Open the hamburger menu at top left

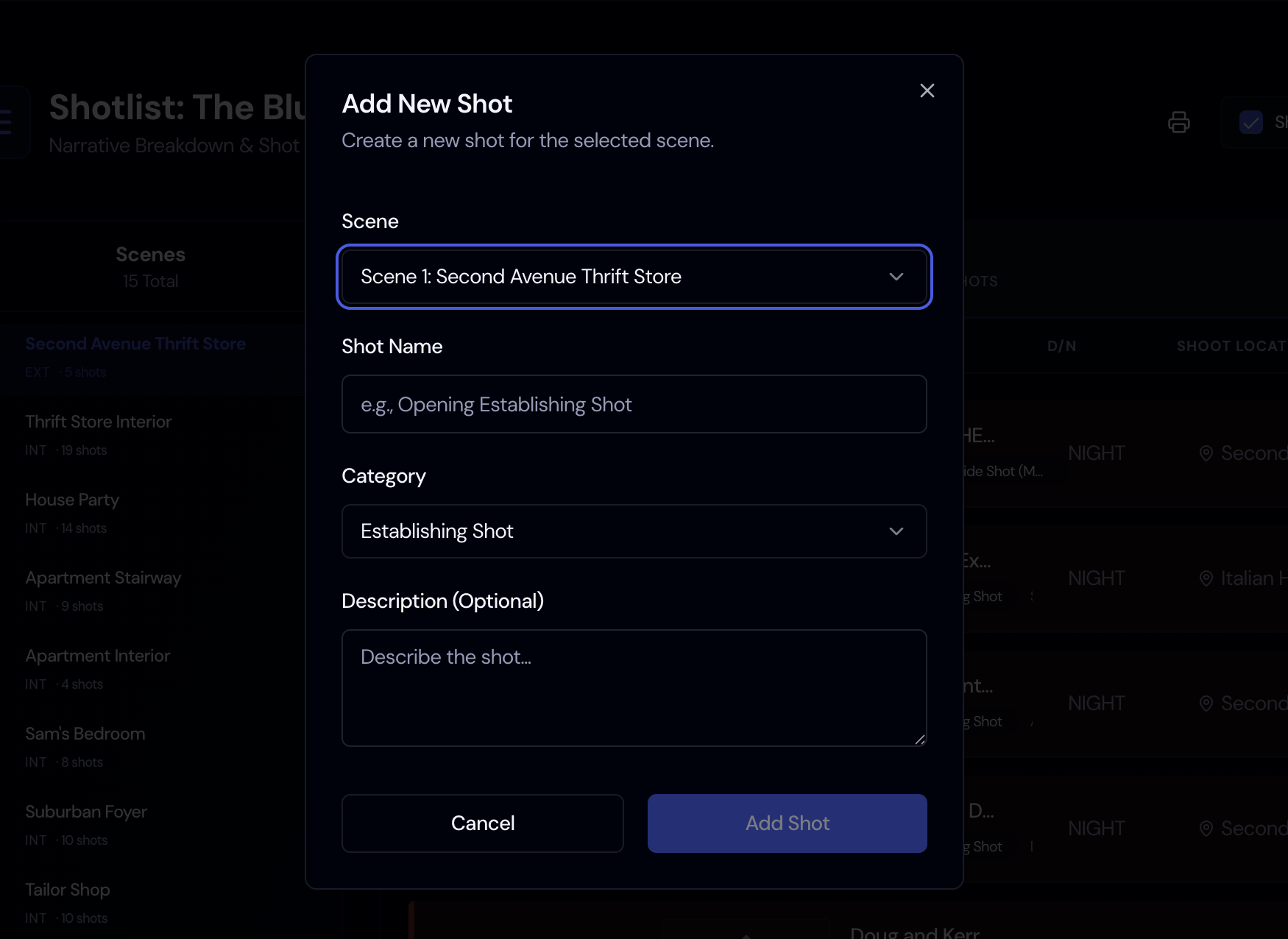coord(6,121)
